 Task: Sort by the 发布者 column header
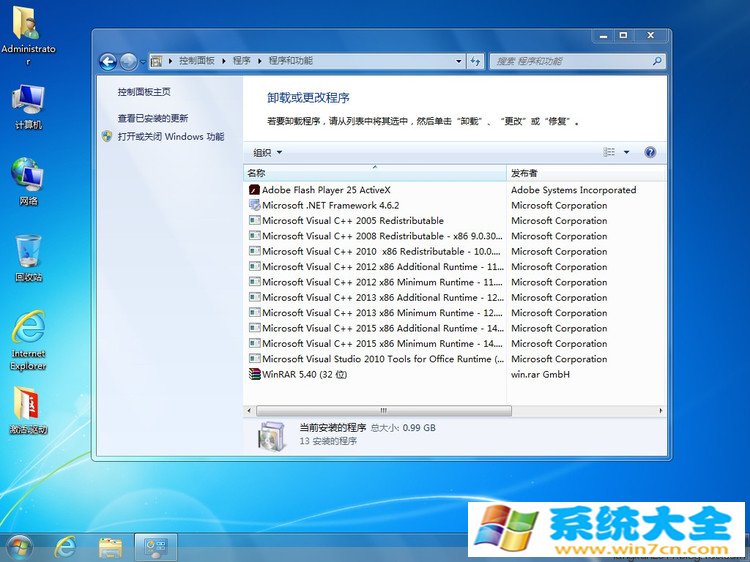click(x=525, y=173)
